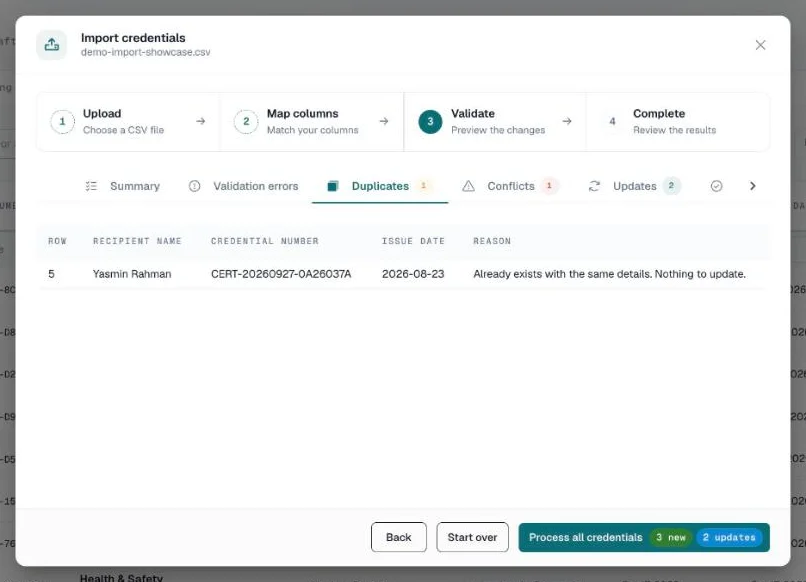Click the arrow after the Upload step
Image resolution: width=806 pixels, height=582 pixels.
coord(200,121)
